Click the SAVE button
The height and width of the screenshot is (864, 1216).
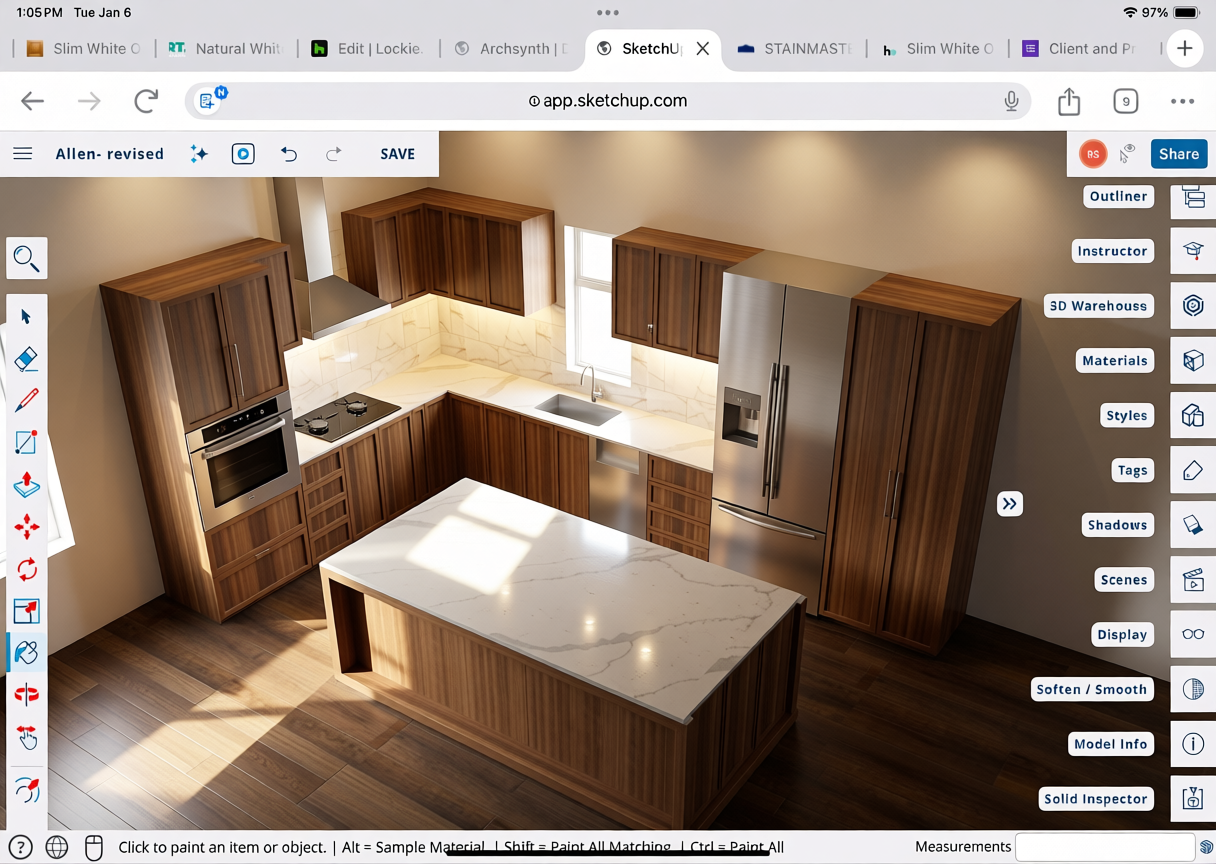[x=397, y=154]
